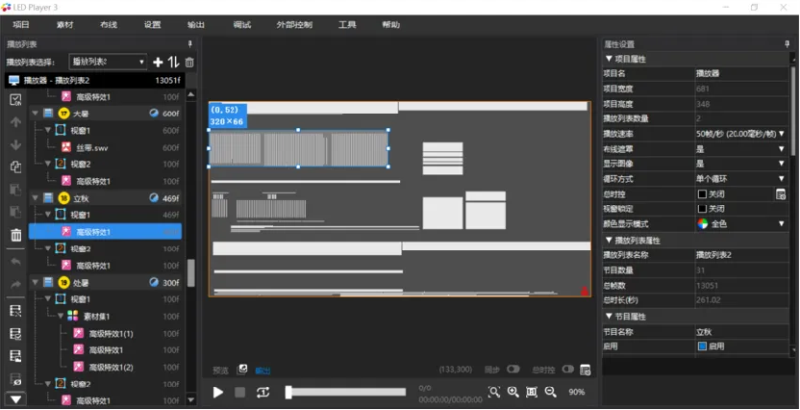Click the first paste icon in sidebar
The image size is (800, 410).
16,189
